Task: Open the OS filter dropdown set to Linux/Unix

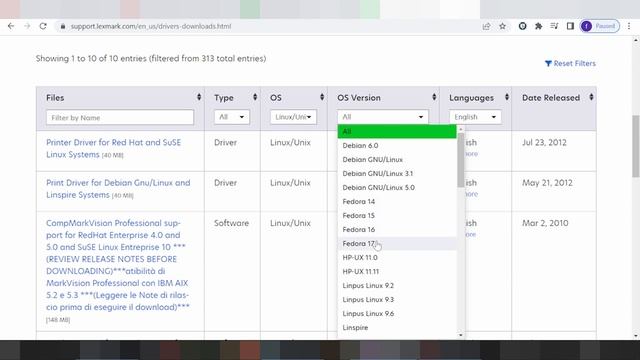Action: 293,117
